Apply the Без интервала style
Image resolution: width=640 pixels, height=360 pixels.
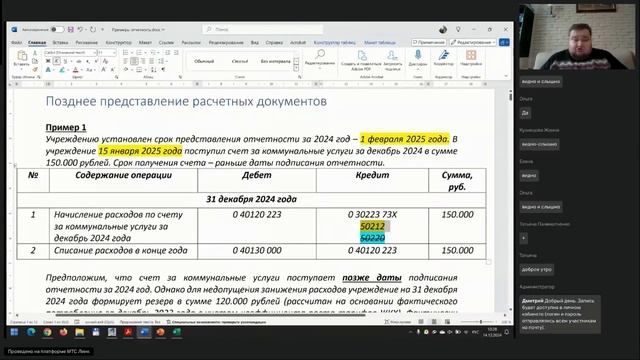(x=275, y=61)
